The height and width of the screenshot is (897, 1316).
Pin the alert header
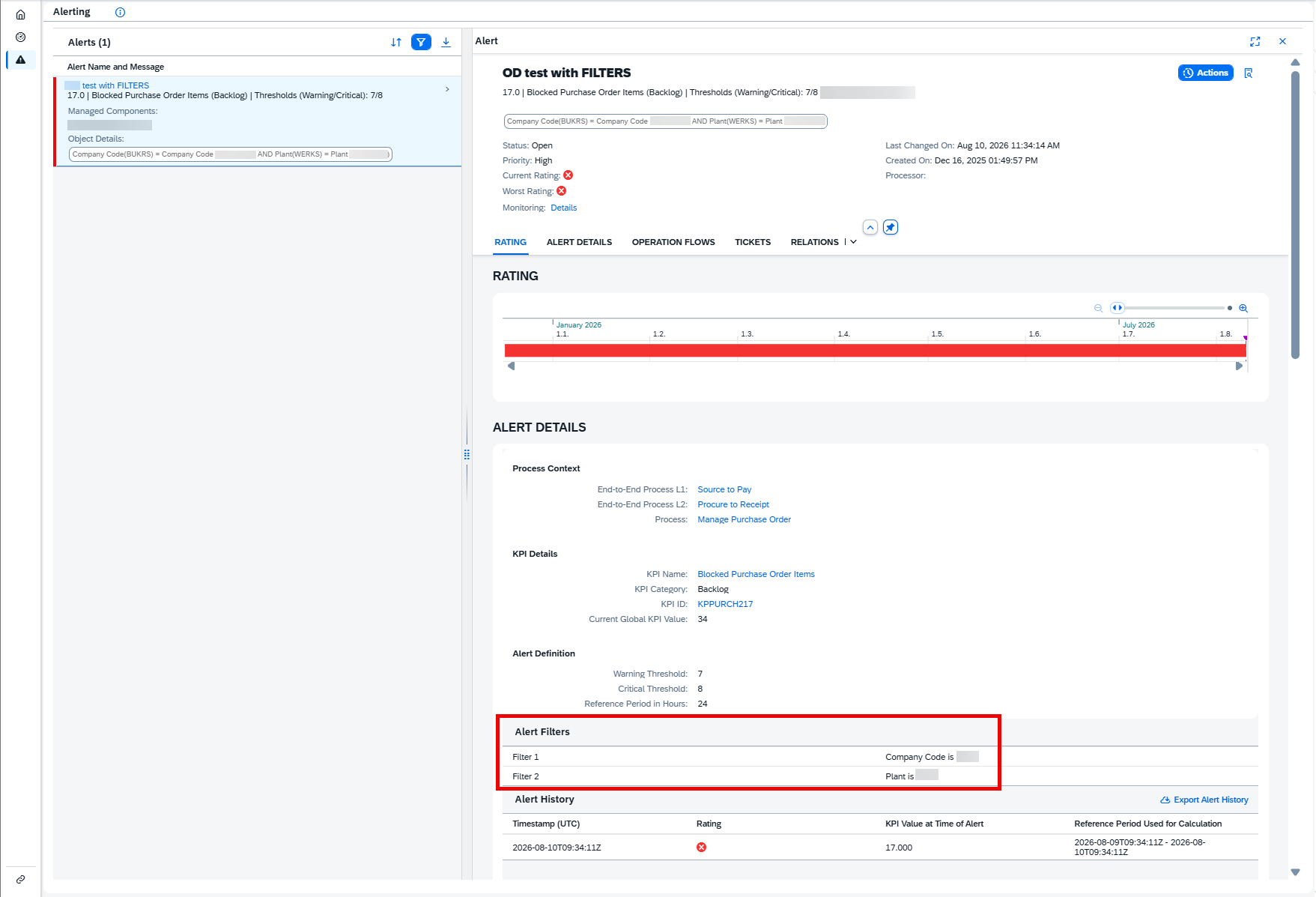tap(890, 228)
